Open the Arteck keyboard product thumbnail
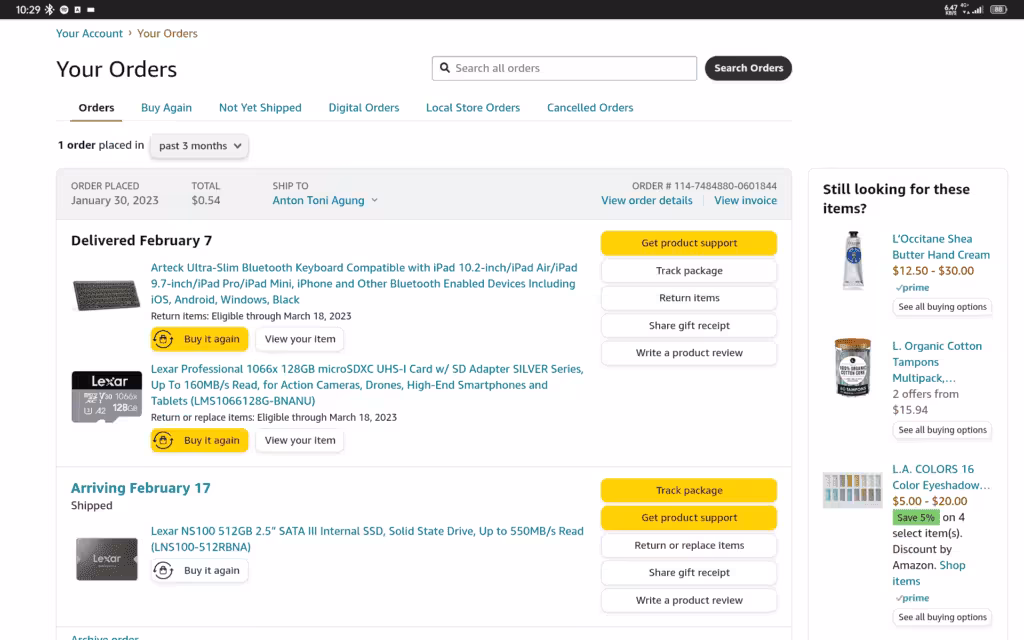This screenshot has height=640, width=1024. 106,295
